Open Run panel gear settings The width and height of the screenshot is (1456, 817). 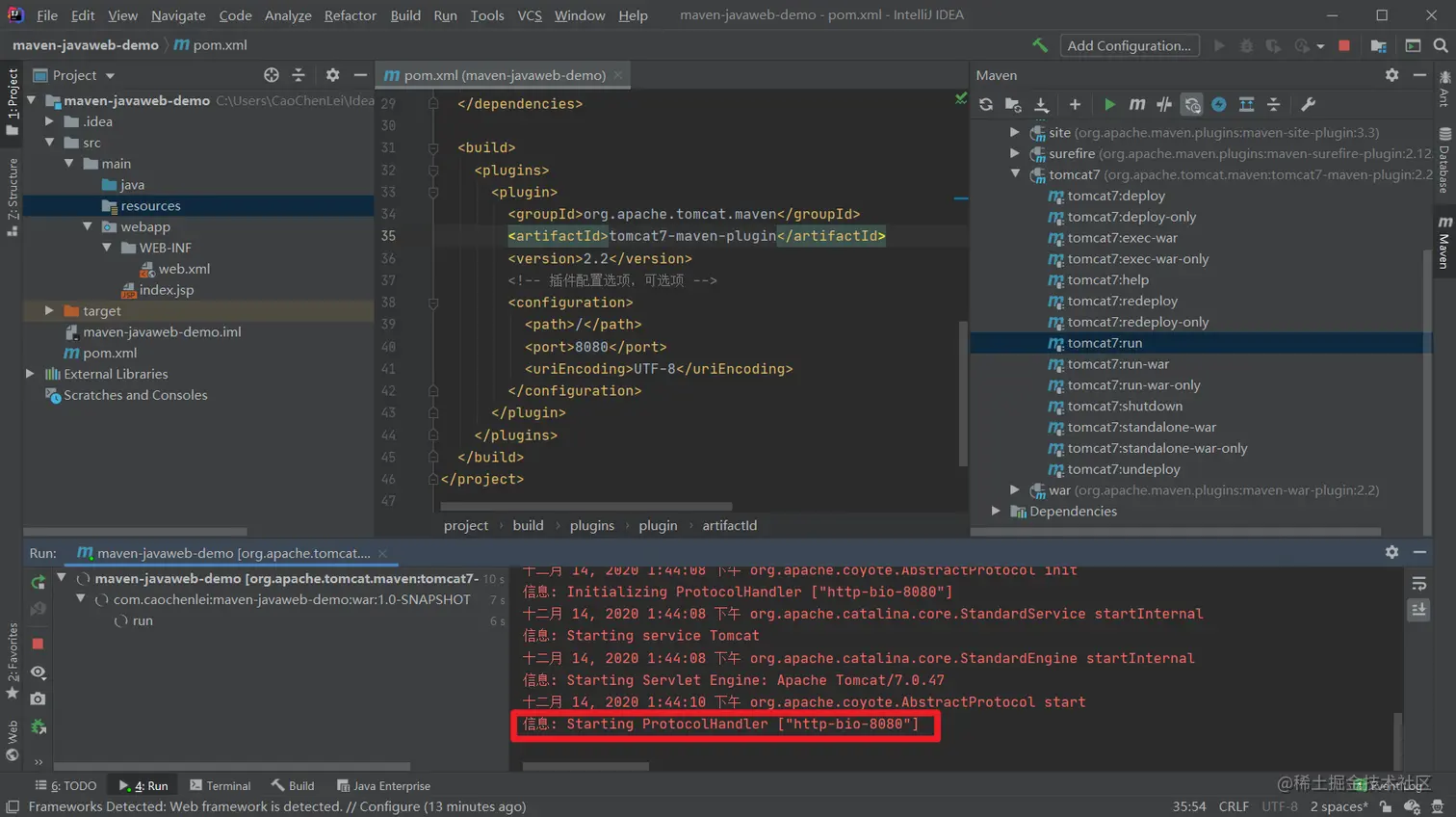click(x=1391, y=552)
